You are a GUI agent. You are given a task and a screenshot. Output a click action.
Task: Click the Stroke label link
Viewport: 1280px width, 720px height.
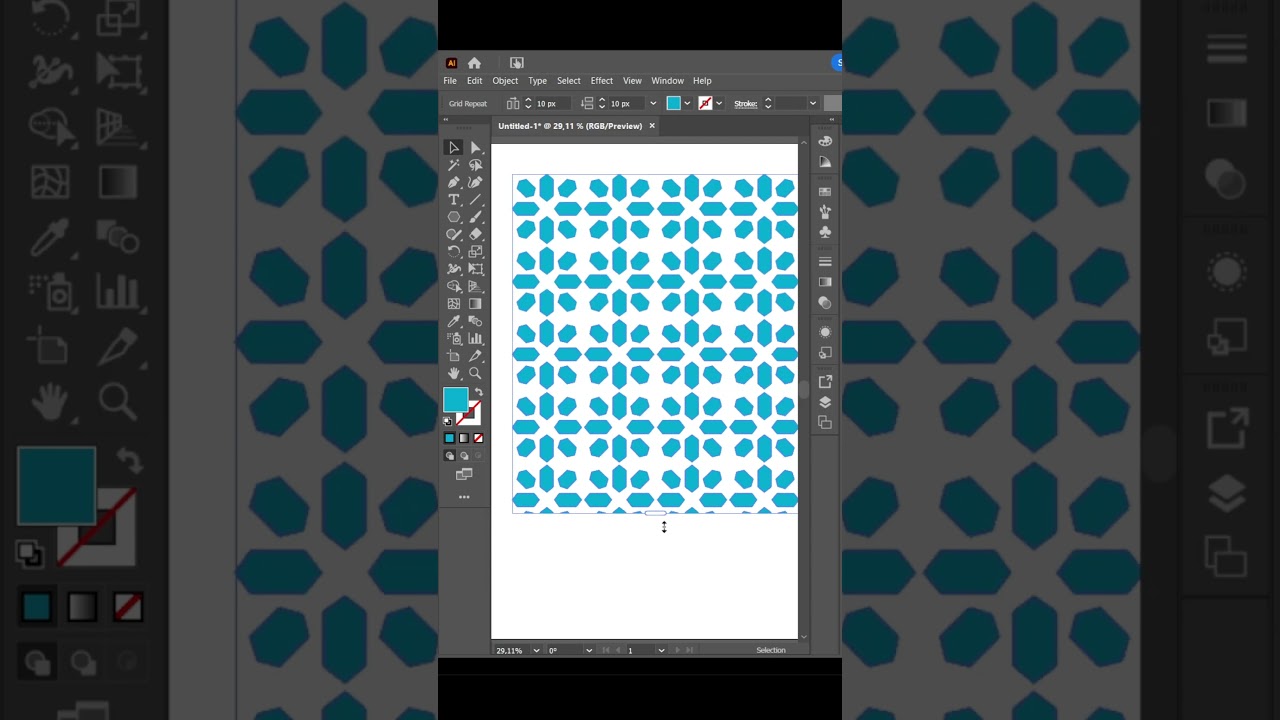coord(746,104)
